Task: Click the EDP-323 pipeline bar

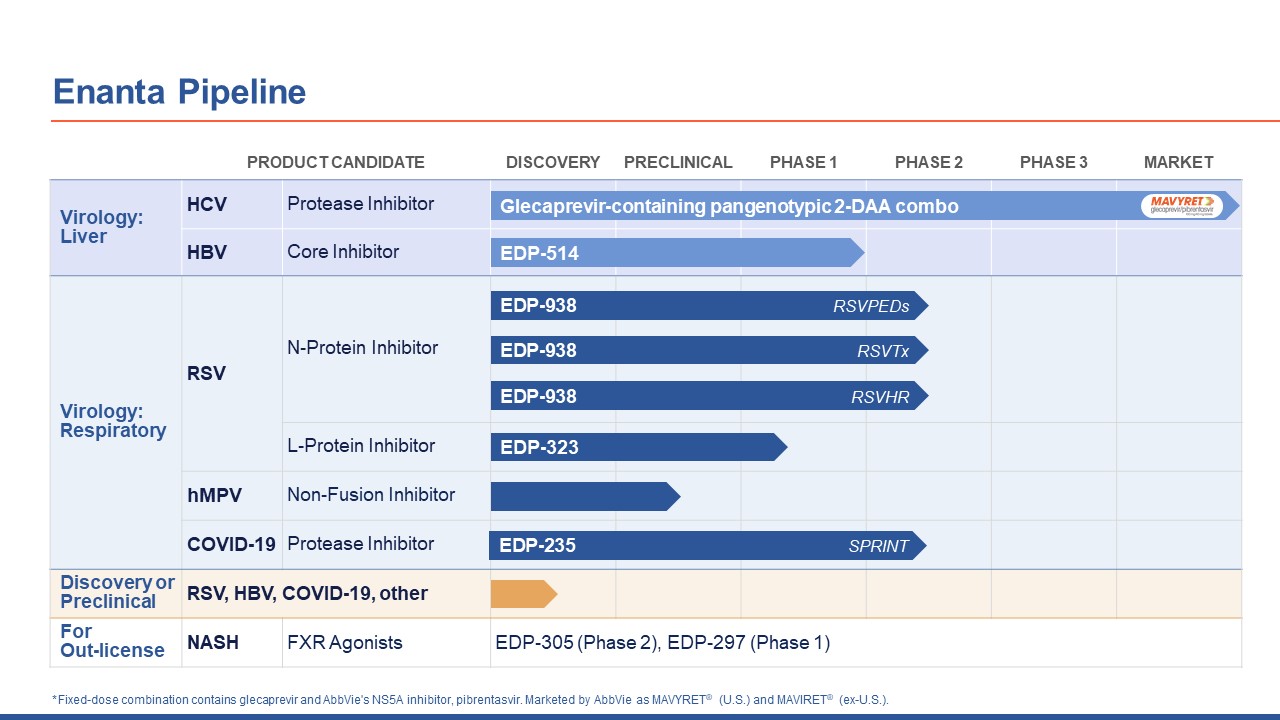Action: (637, 447)
